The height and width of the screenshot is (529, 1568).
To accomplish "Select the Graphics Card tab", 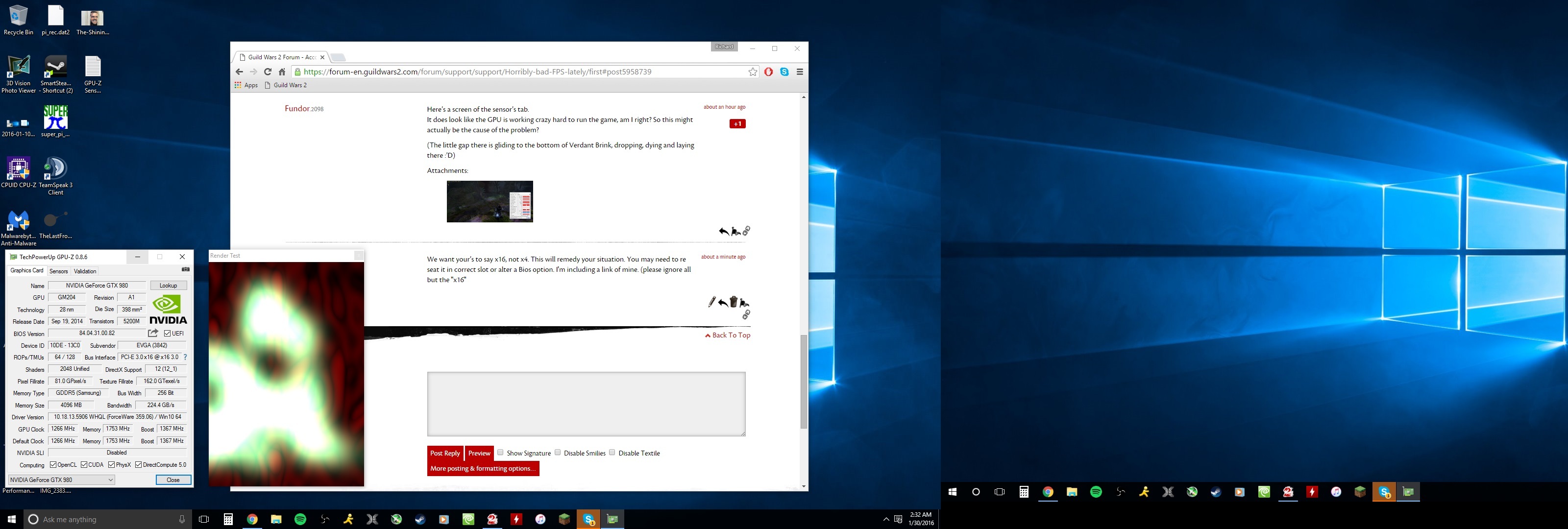I will (x=27, y=271).
